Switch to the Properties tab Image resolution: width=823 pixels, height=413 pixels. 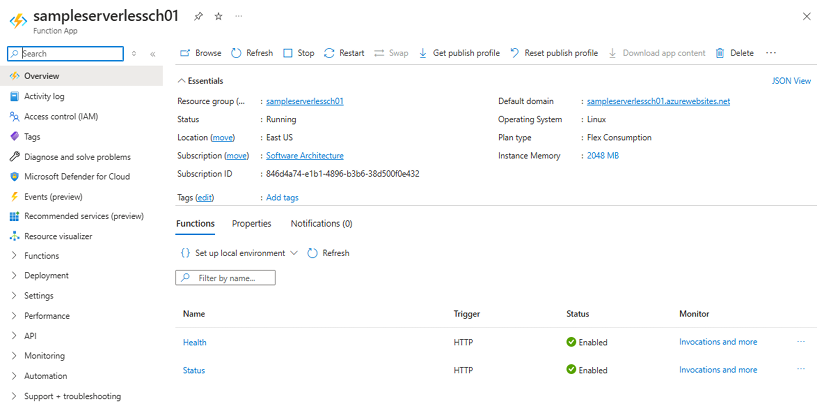251,224
